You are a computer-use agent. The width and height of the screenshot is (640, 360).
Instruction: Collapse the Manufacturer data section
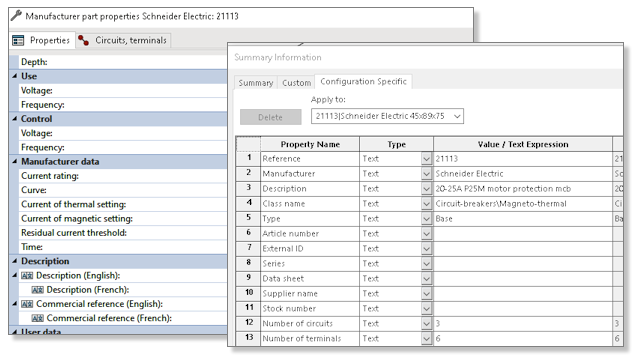[15, 162]
